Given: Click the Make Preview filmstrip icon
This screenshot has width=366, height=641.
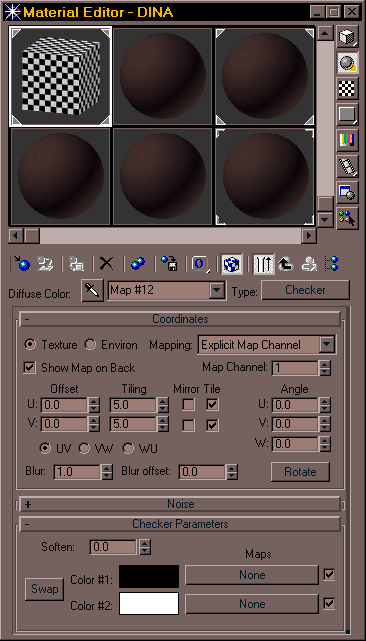Looking at the screenshot, I should pyautogui.click(x=347, y=166).
